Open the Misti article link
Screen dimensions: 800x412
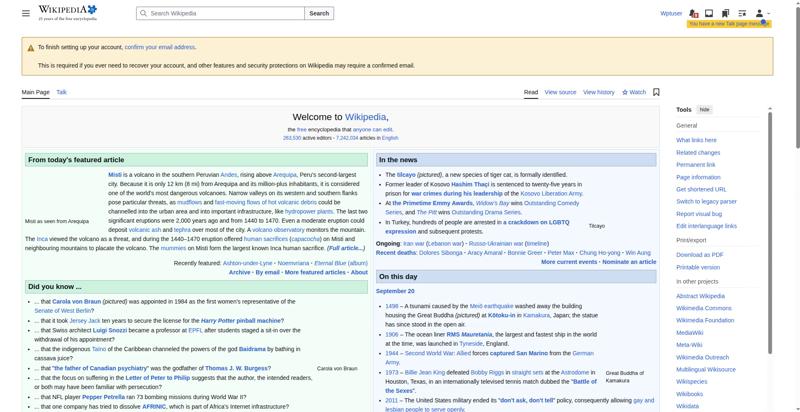[114, 175]
